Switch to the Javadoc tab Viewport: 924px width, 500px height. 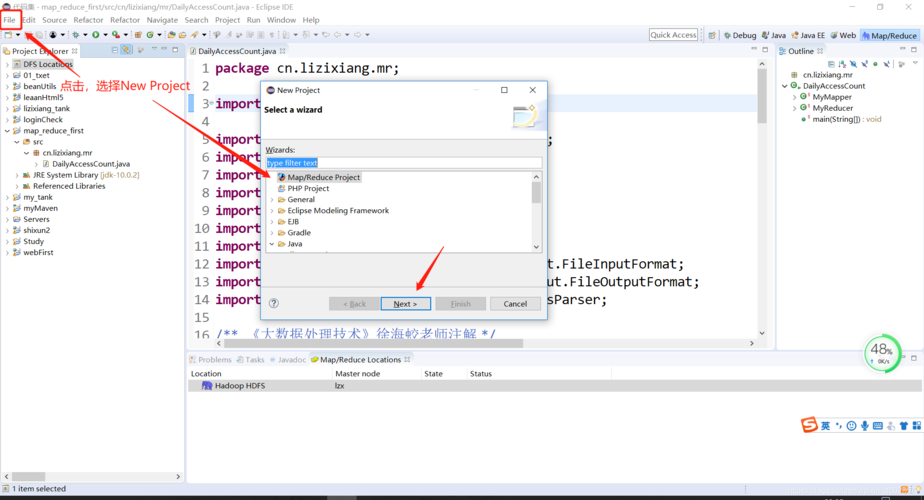click(x=288, y=360)
